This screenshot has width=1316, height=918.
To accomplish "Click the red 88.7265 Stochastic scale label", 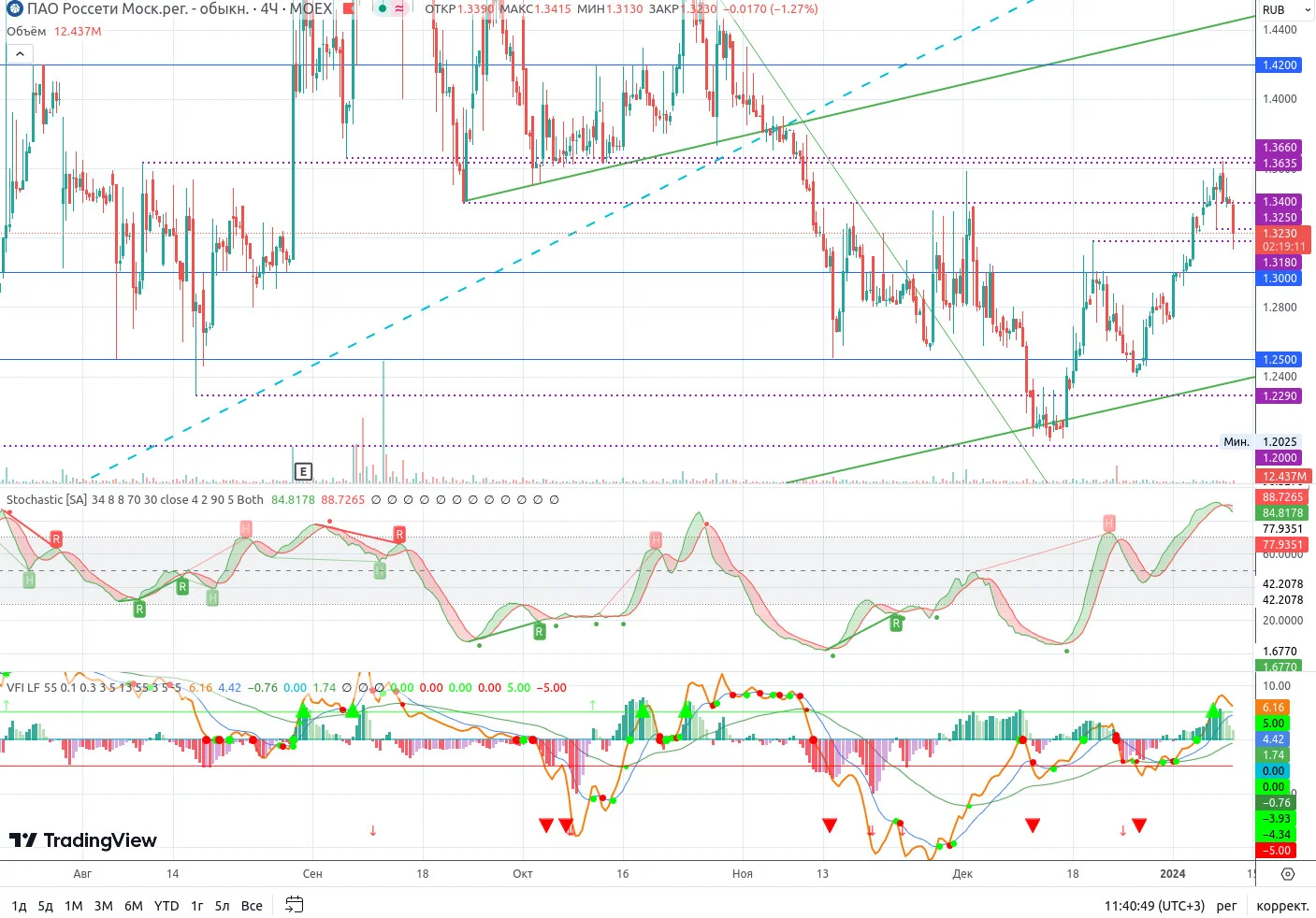I will click(x=1282, y=497).
